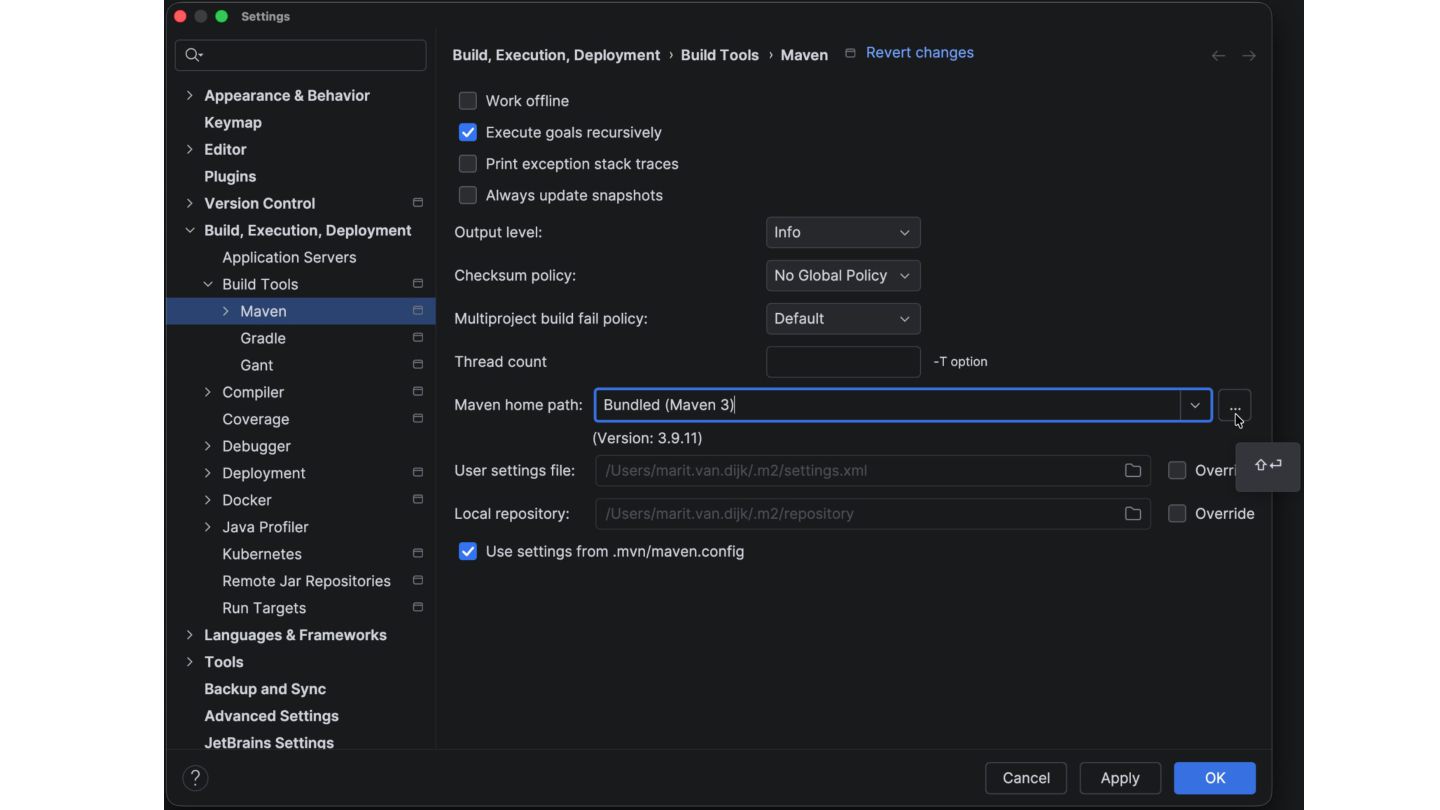This screenshot has height=810, width=1440.
Task: Click the back navigation arrow
Action: (1218, 56)
